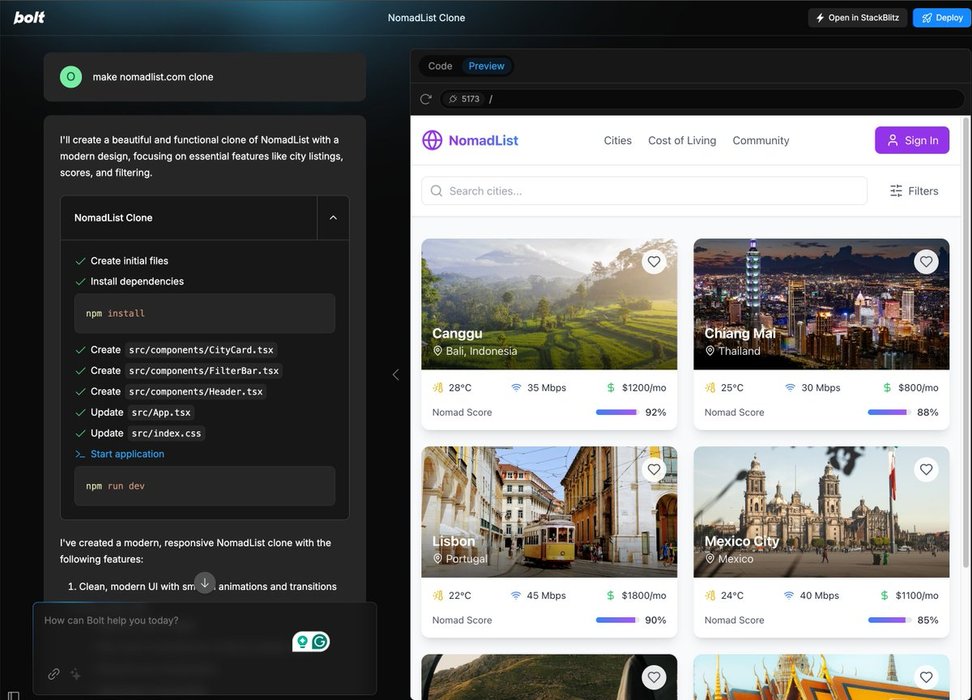Click the sparkle enhance prompt icon
This screenshot has width=972, height=700.
[x=75, y=674]
